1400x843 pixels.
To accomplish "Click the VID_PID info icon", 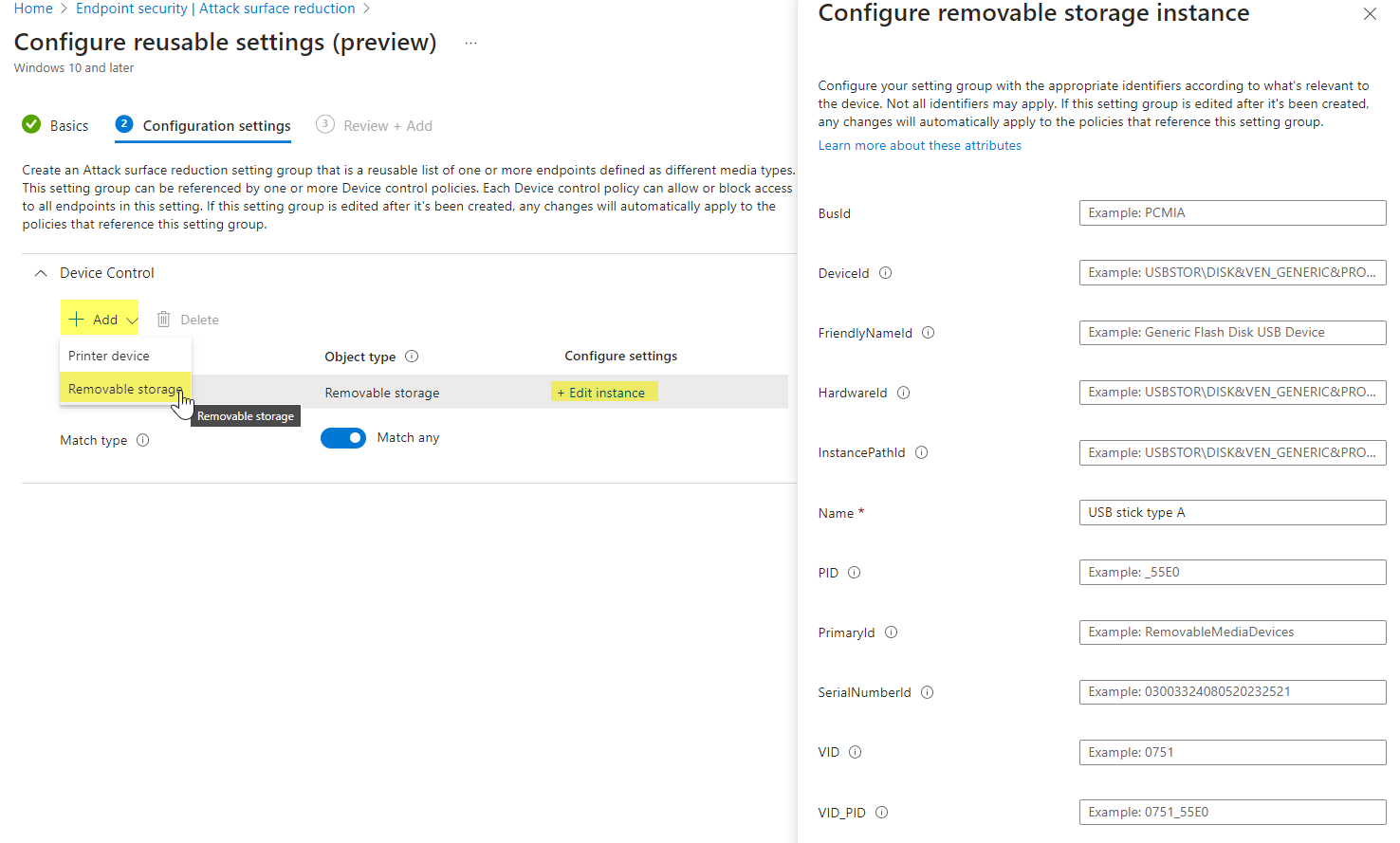I will 881,812.
